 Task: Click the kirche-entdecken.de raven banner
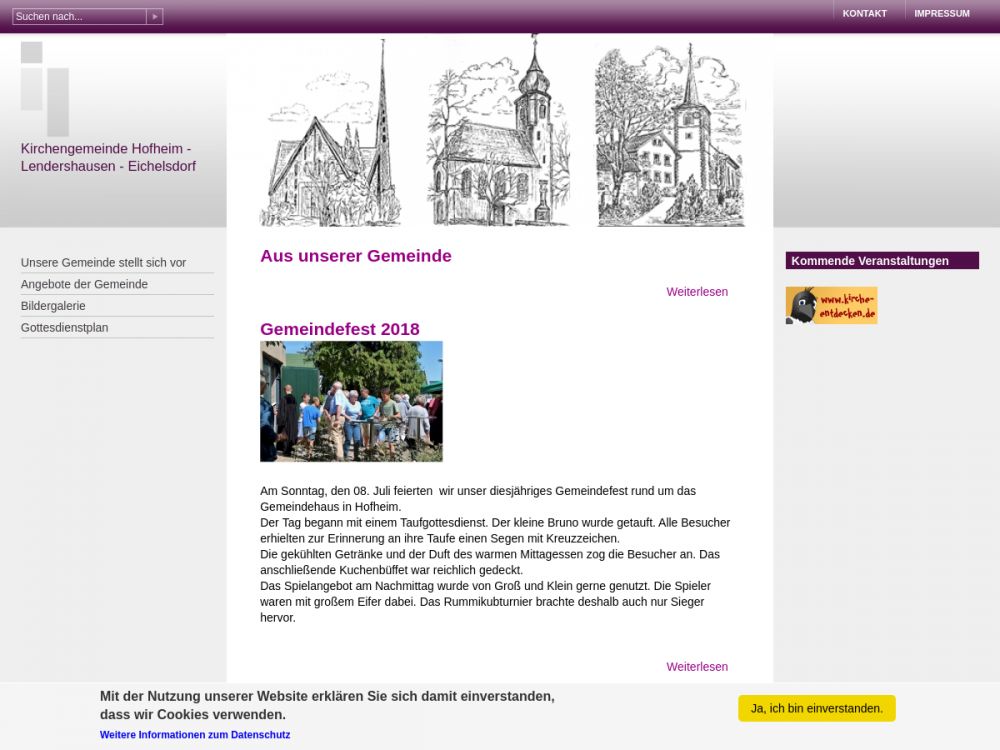(831, 305)
